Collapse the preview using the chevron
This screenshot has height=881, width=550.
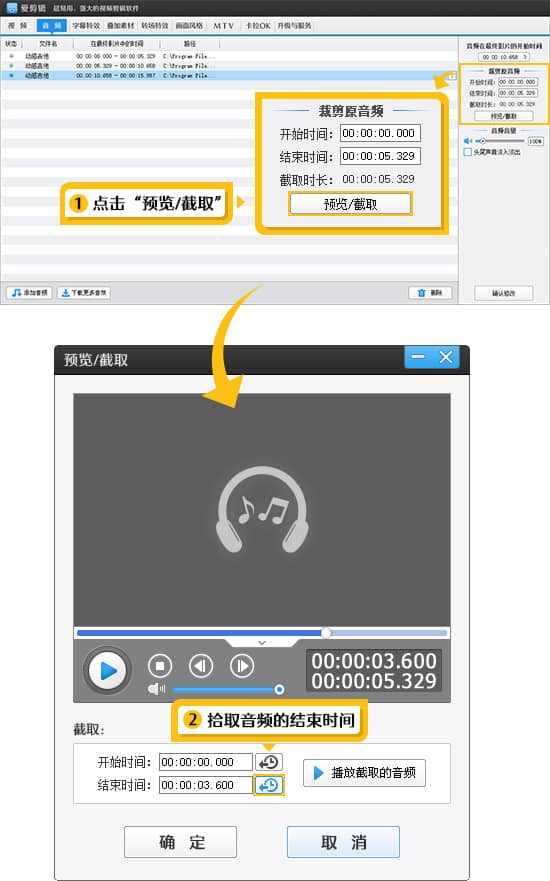(262, 642)
